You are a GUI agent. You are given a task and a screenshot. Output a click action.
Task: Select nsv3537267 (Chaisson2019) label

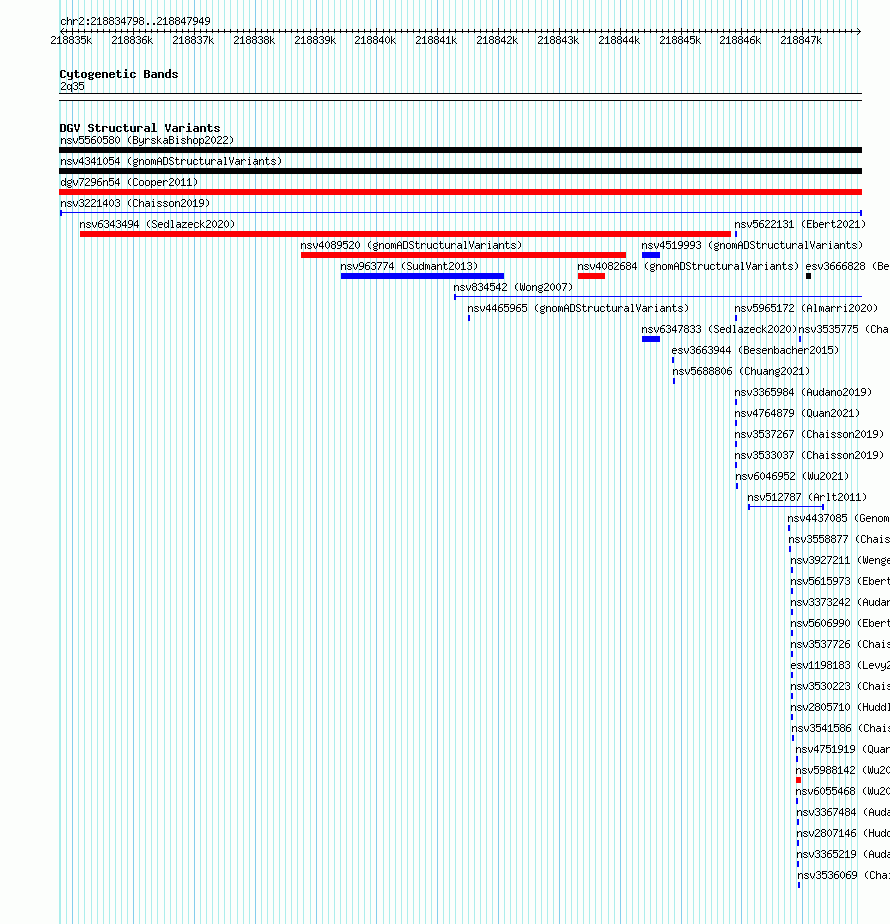(x=809, y=434)
